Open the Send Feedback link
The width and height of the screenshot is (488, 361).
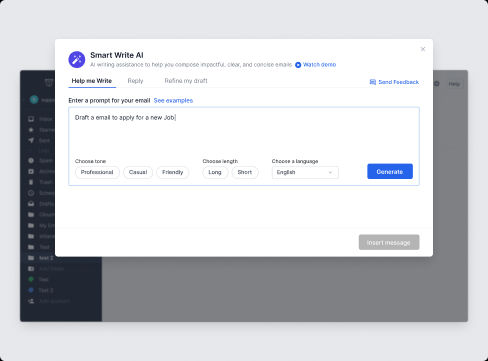click(x=398, y=82)
